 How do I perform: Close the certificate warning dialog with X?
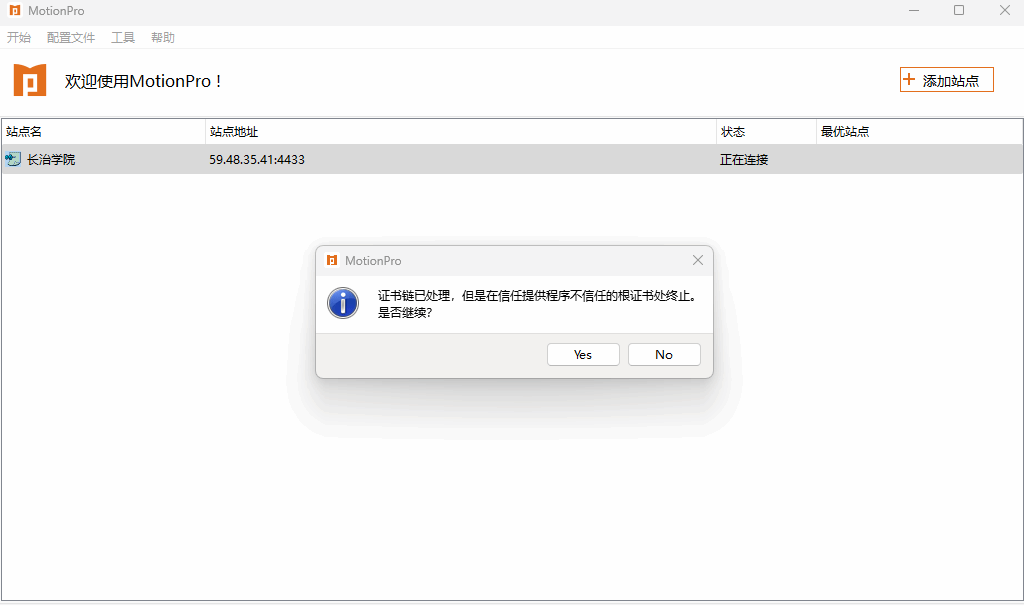pos(698,260)
